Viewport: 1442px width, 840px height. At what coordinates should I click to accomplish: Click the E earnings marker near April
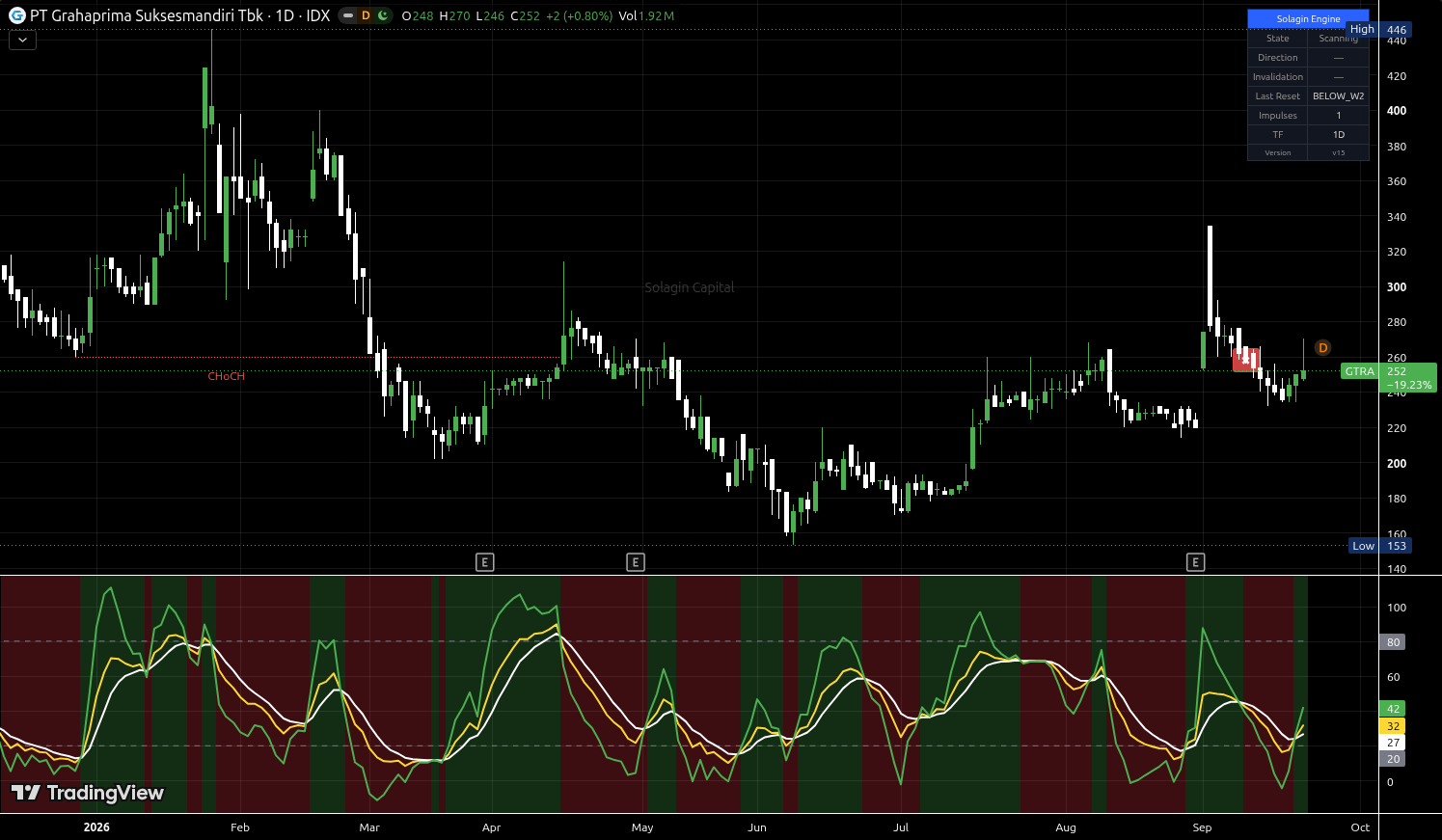click(485, 562)
